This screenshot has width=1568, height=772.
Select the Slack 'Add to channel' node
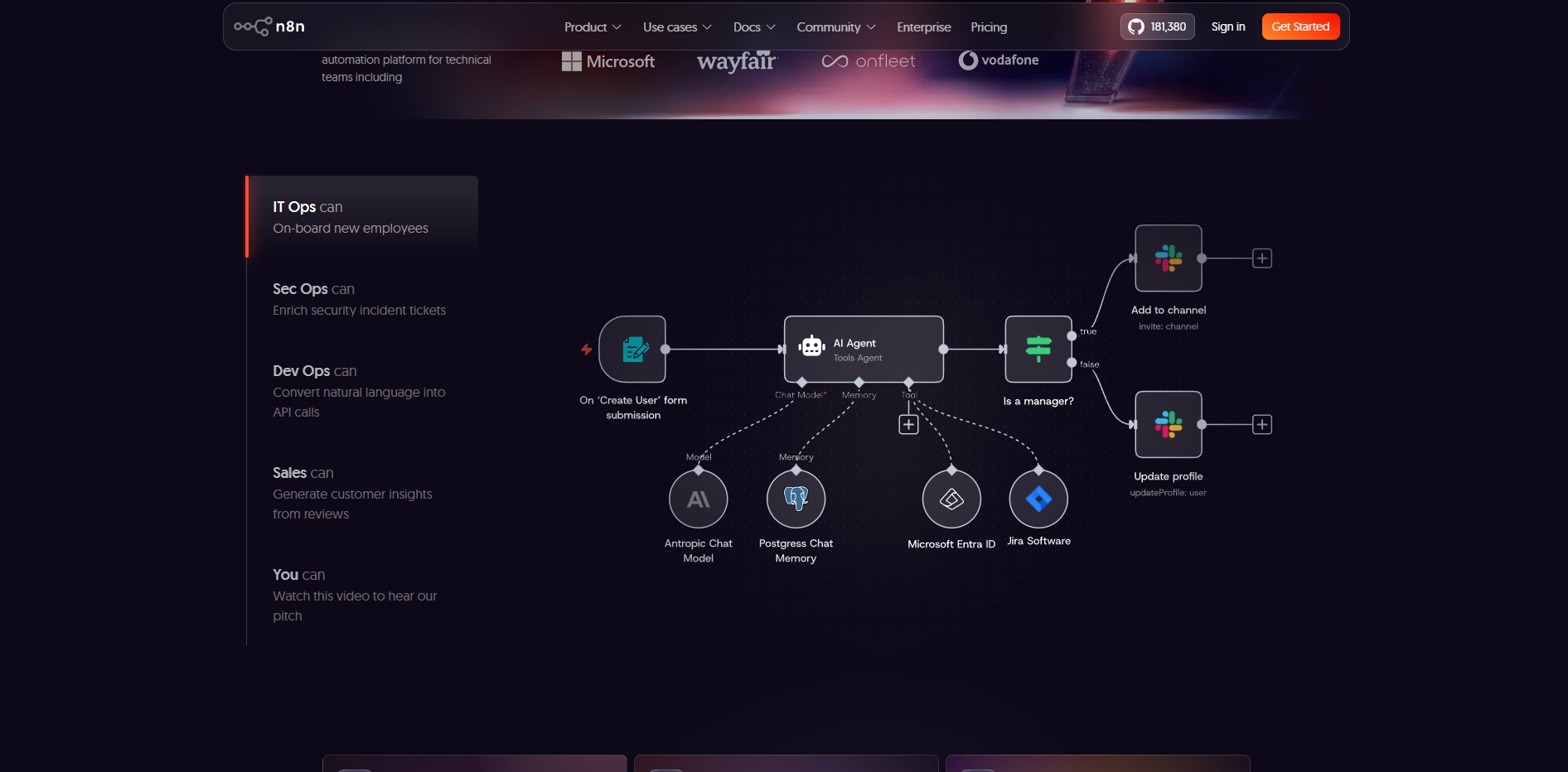(x=1168, y=258)
